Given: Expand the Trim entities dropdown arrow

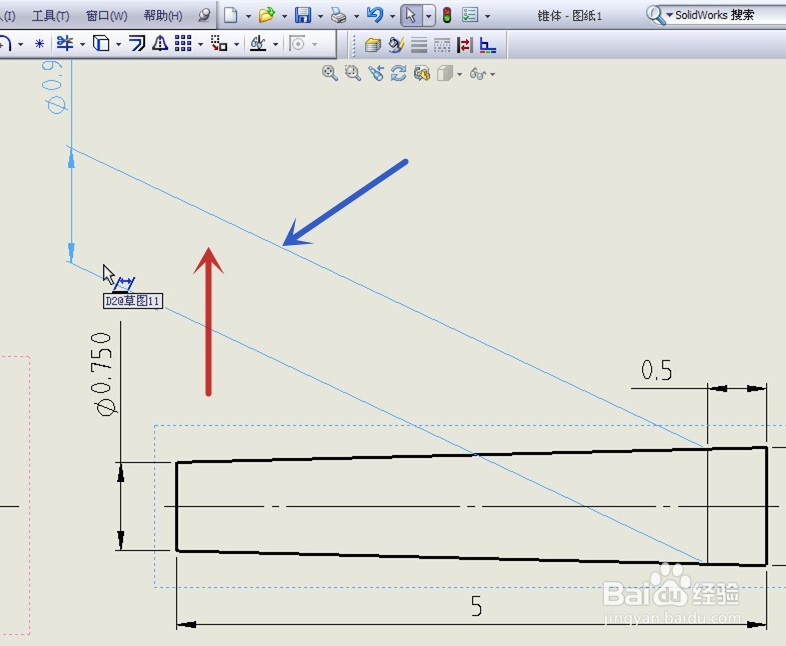Looking at the screenshot, I should [x=82, y=45].
